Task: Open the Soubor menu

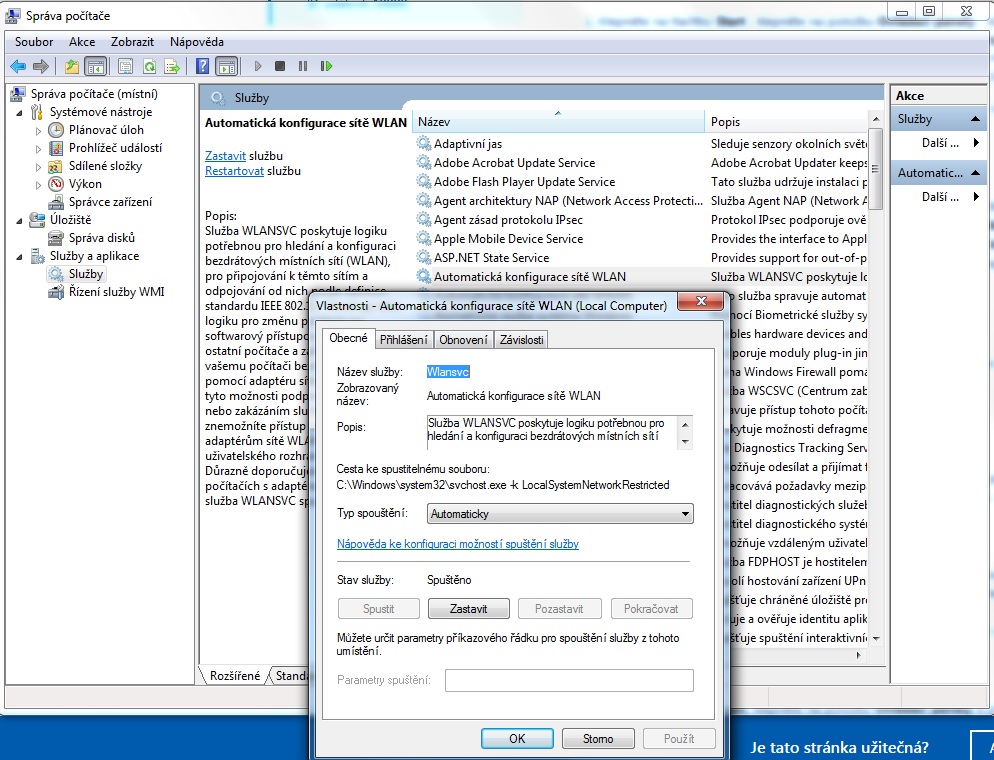Action: pyautogui.click(x=34, y=42)
